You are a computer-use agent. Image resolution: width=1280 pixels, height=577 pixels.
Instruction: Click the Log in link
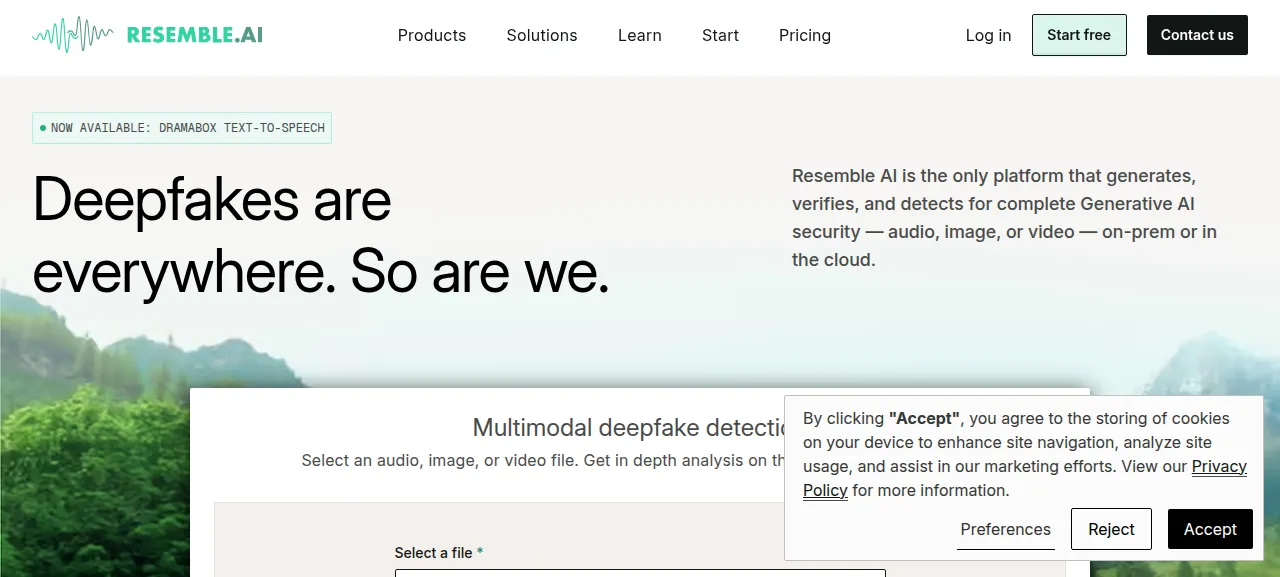pos(988,35)
